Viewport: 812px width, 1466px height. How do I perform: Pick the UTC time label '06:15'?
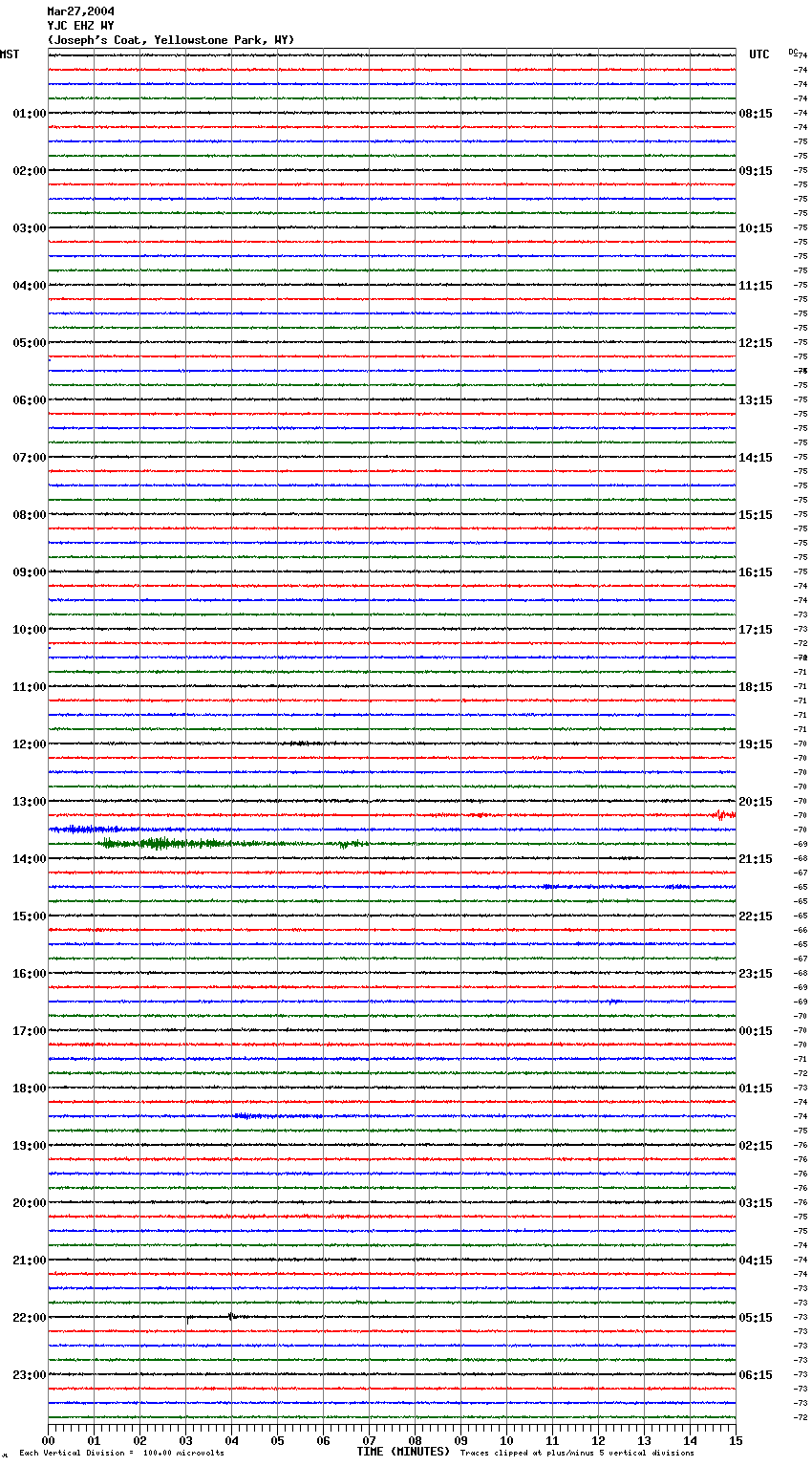[x=756, y=1375]
